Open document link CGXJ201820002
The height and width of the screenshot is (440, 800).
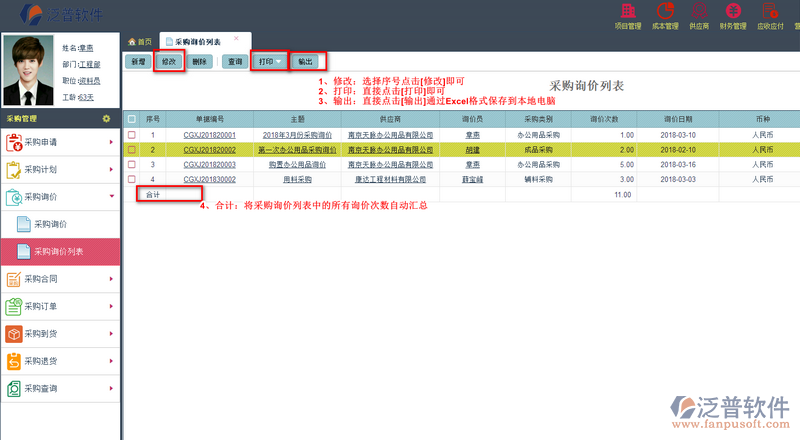(210, 150)
